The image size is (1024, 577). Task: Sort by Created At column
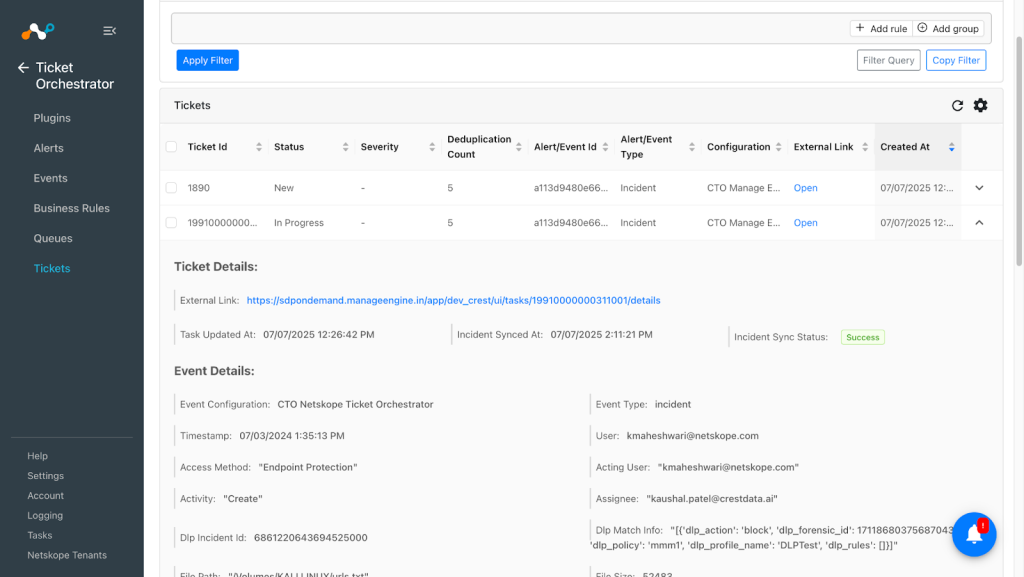(952, 147)
